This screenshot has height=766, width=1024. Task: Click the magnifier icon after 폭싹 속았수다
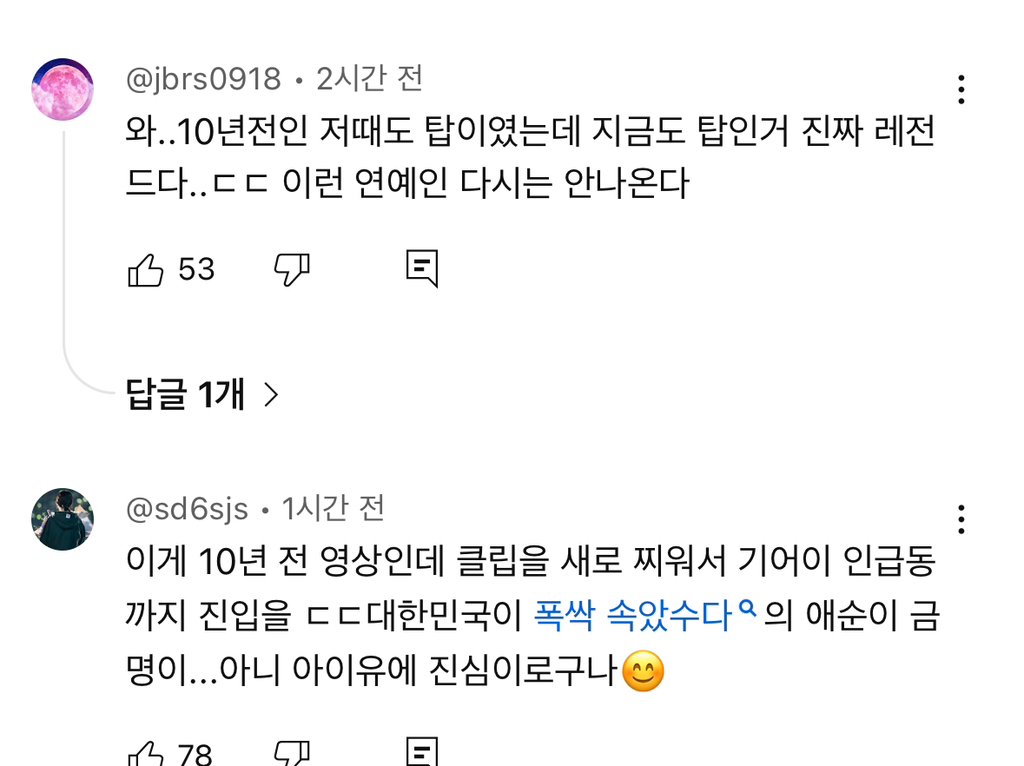point(745,608)
